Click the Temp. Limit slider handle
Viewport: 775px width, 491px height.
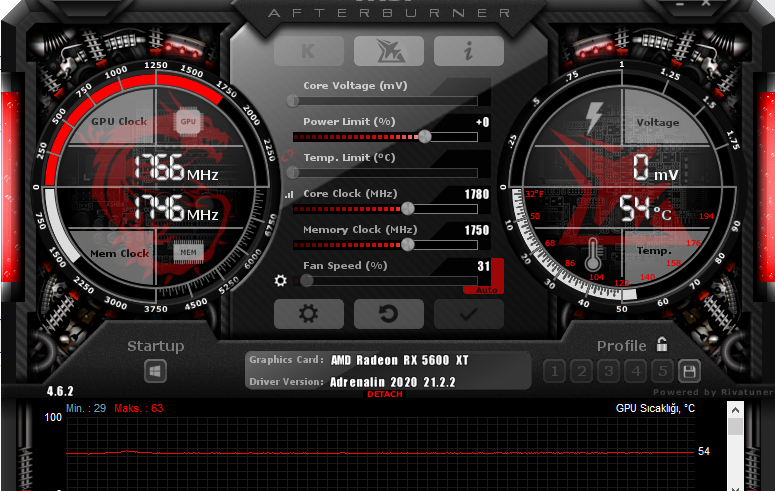(293, 173)
